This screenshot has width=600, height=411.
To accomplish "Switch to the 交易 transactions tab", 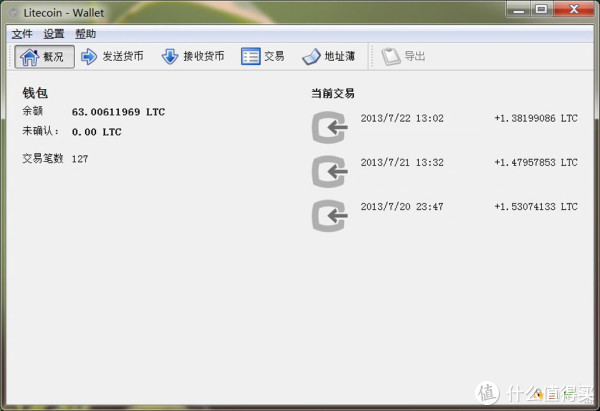I will 262,57.
